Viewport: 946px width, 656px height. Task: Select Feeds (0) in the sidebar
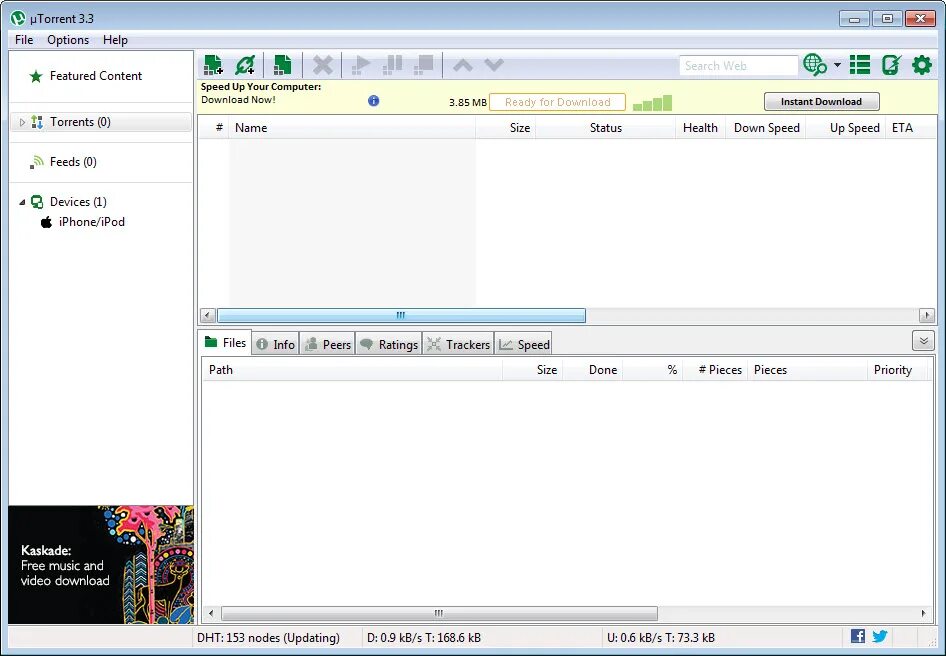[x=73, y=162]
